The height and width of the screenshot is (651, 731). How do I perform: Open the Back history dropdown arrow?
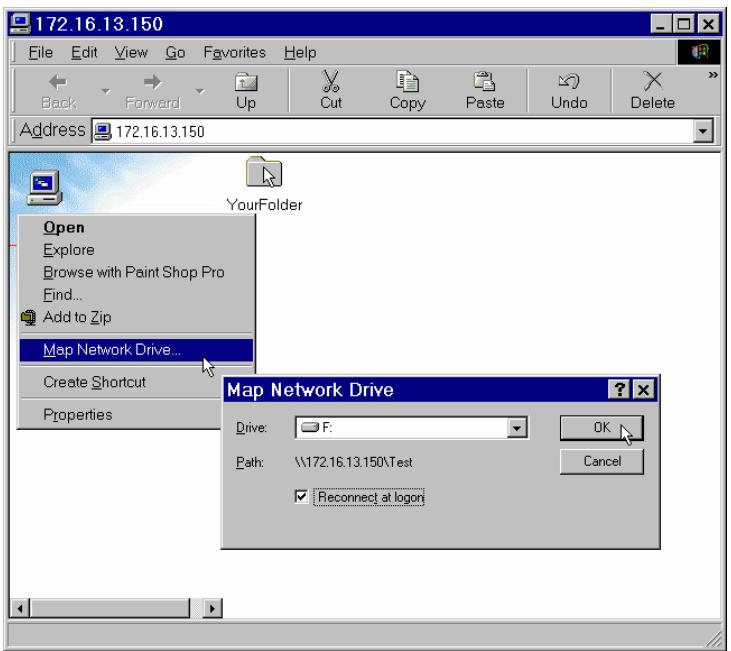coord(106,91)
